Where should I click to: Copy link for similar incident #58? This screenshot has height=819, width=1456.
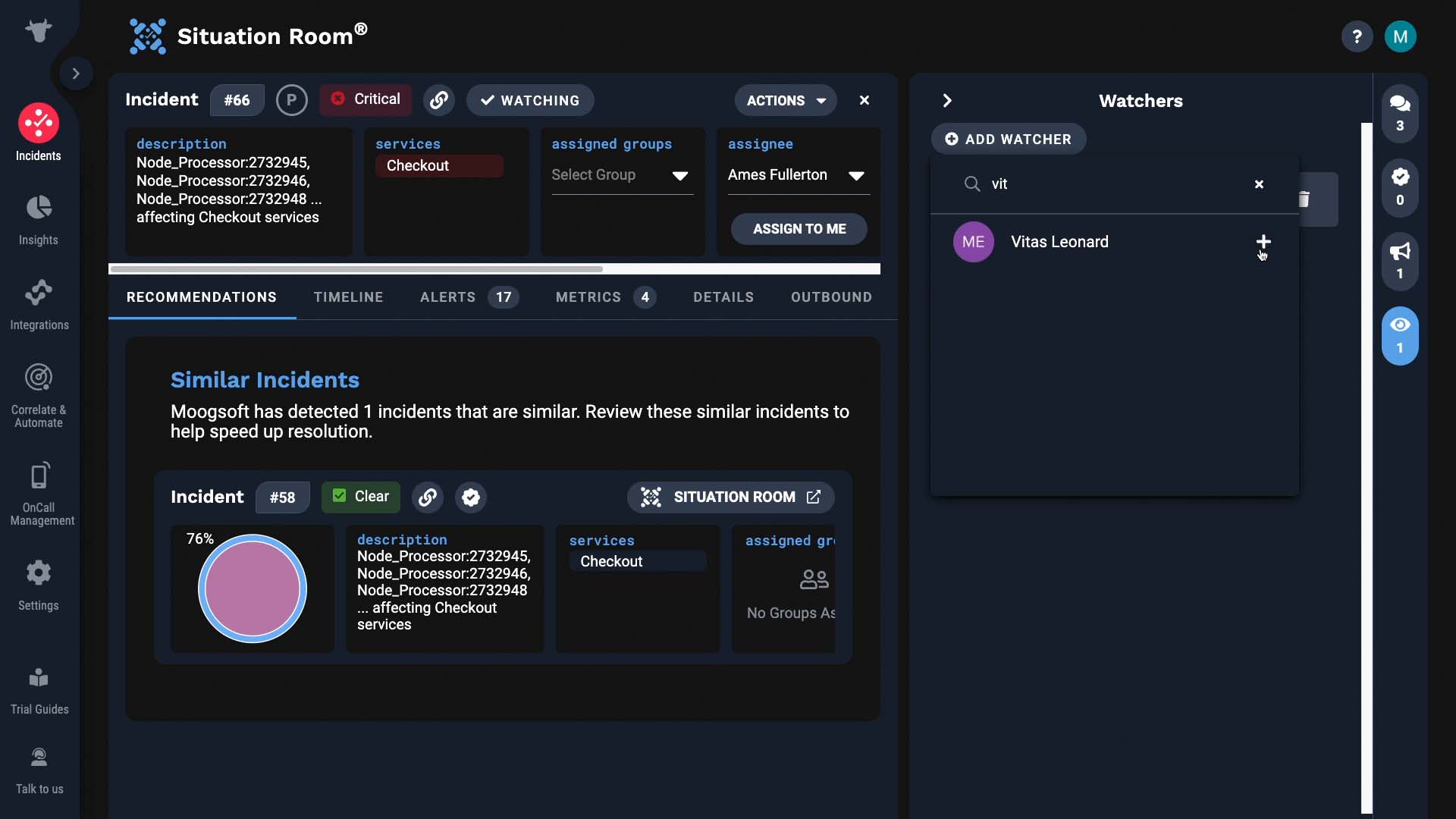tap(428, 497)
